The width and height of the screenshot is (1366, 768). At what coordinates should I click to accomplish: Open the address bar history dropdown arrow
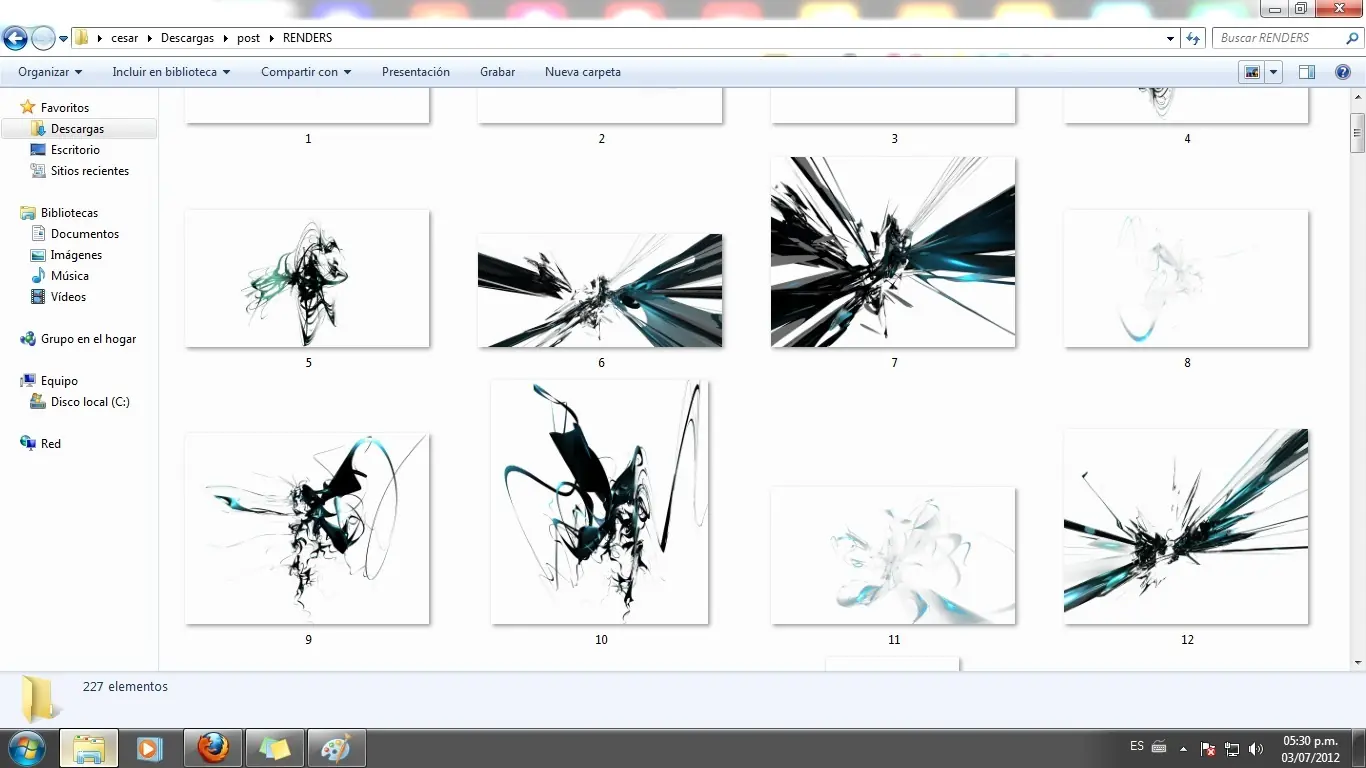point(1171,38)
